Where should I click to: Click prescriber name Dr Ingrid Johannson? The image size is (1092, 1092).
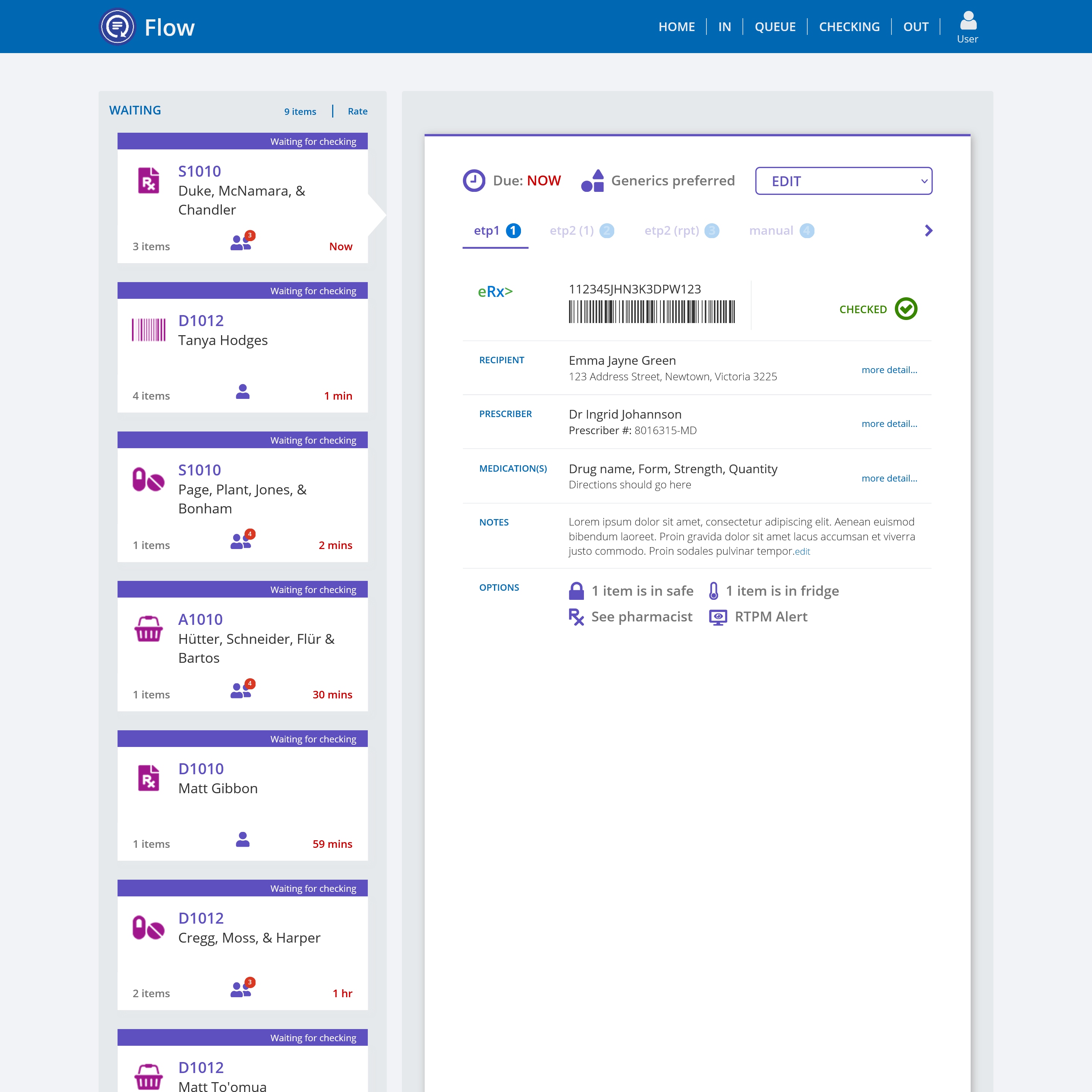625,414
